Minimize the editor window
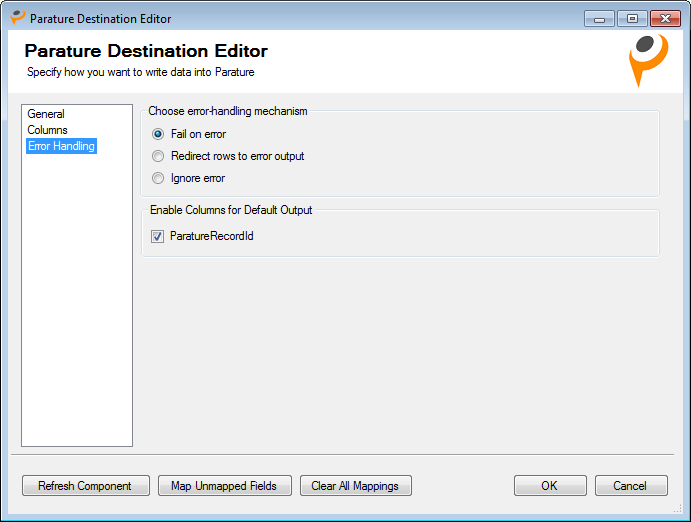Viewport: 691px width, 522px height. point(599,19)
